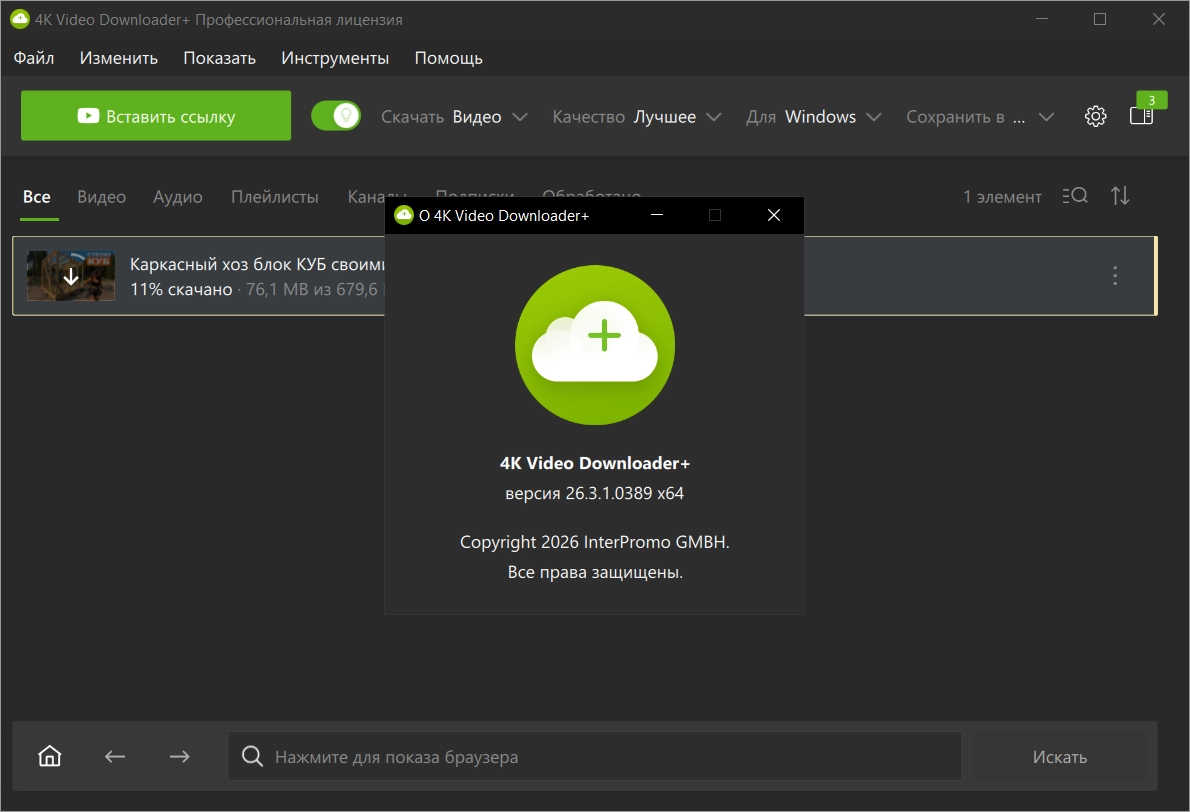Click the версия 26.3.1.0389 x64 text
Screen dimensions: 1190x812
pos(594,493)
